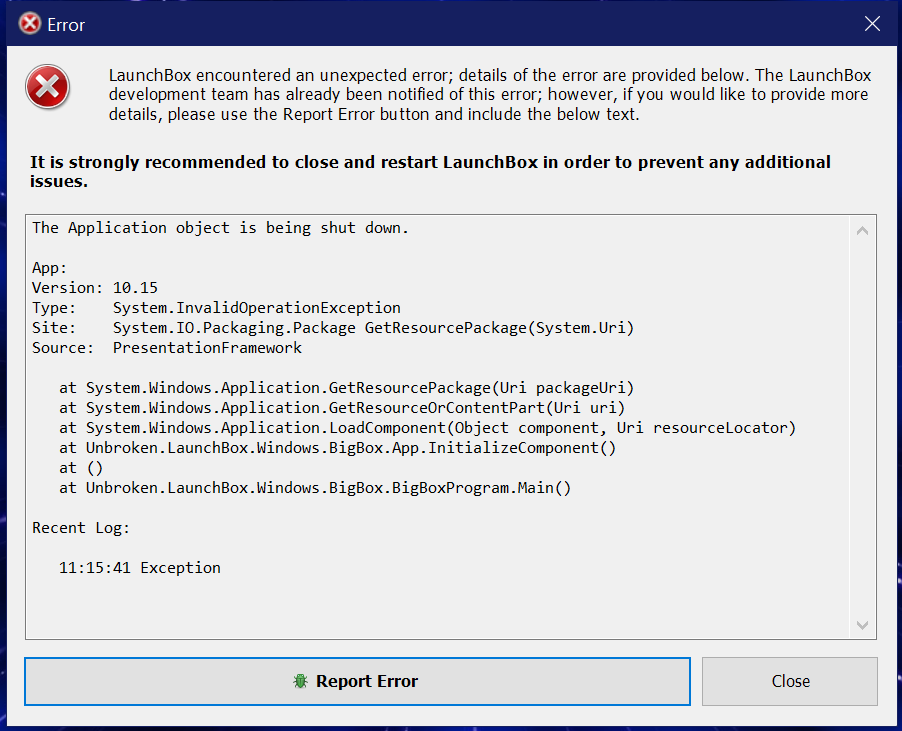902x731 pixels.
Task: Click the 'at ()' stack line
Action: (81, 468)
